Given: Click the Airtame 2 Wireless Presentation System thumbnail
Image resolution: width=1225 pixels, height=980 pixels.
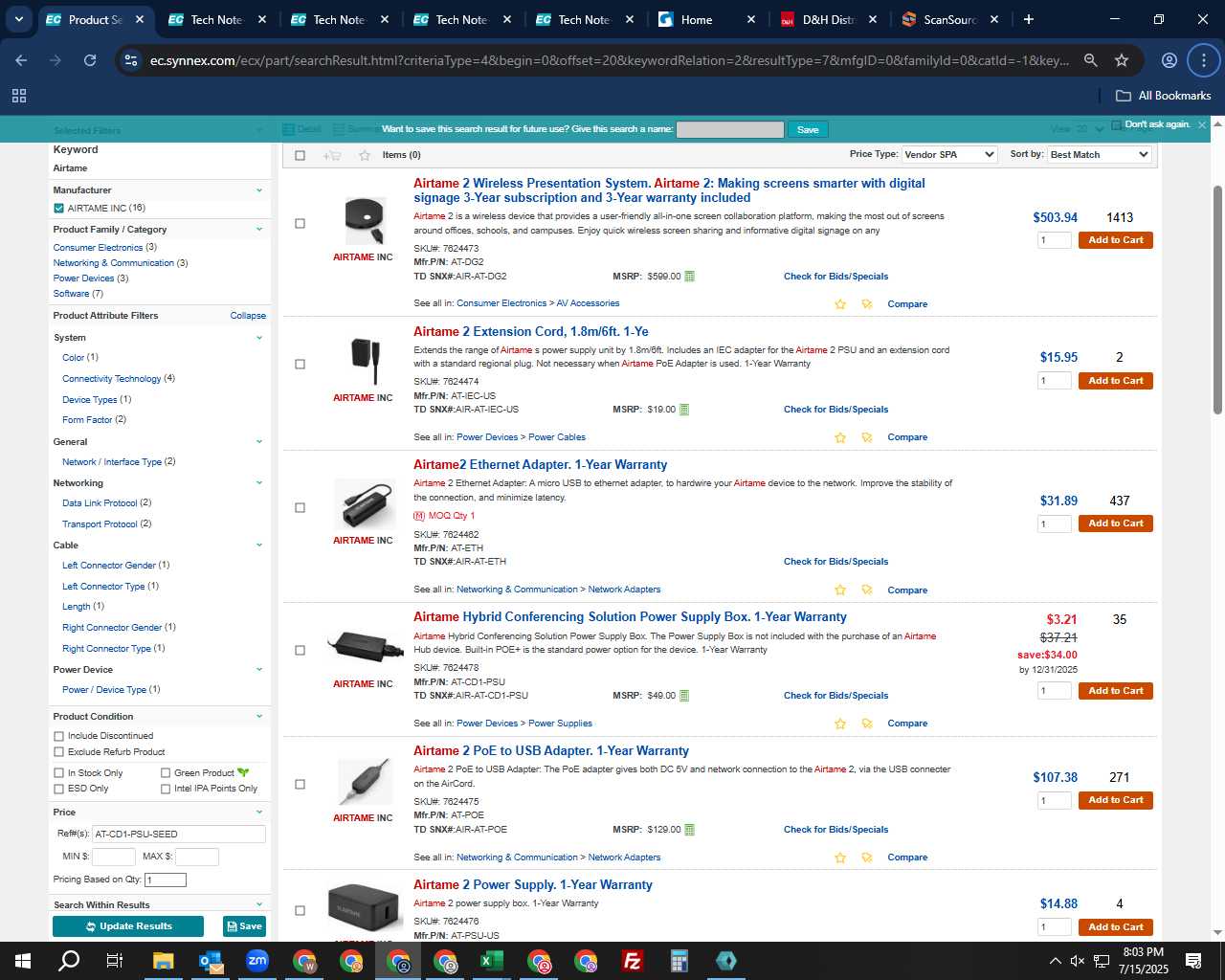Looking at the screenshot, I should coord(364,221).
